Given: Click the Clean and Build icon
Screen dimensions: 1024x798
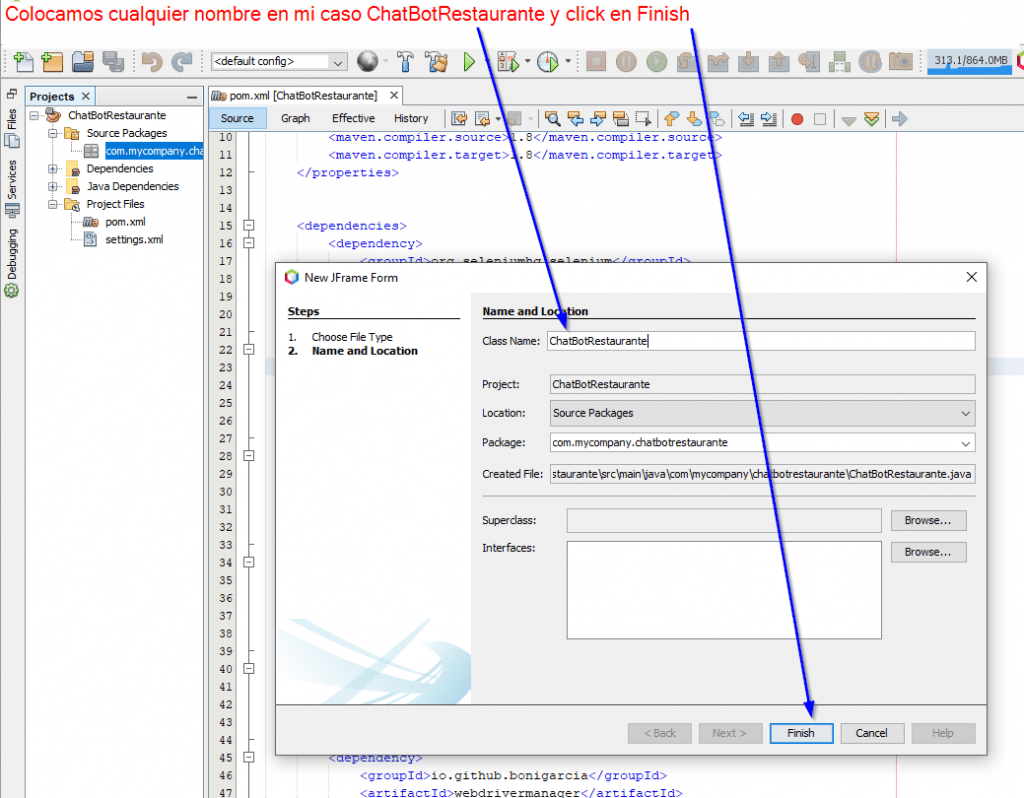Looking at the screenshot, I should click(437, 62).
